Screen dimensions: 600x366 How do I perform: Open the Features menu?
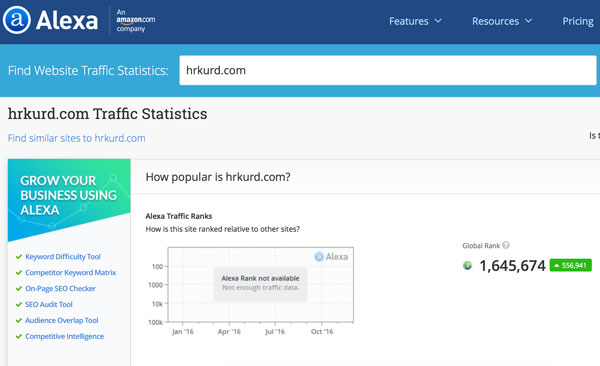tap(408, 21)
